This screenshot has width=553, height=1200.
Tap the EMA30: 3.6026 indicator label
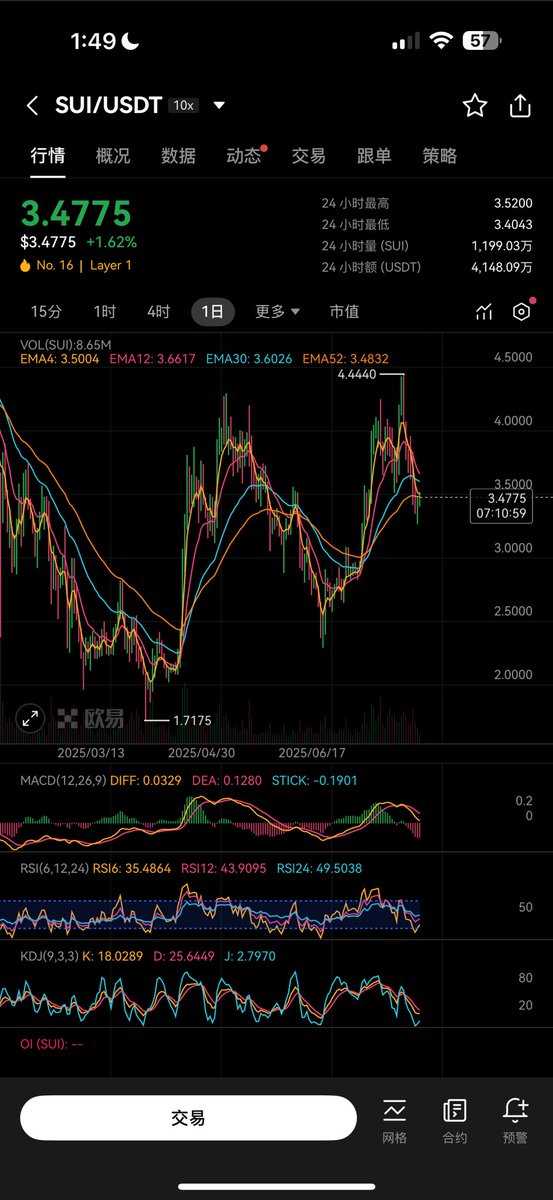249,358
